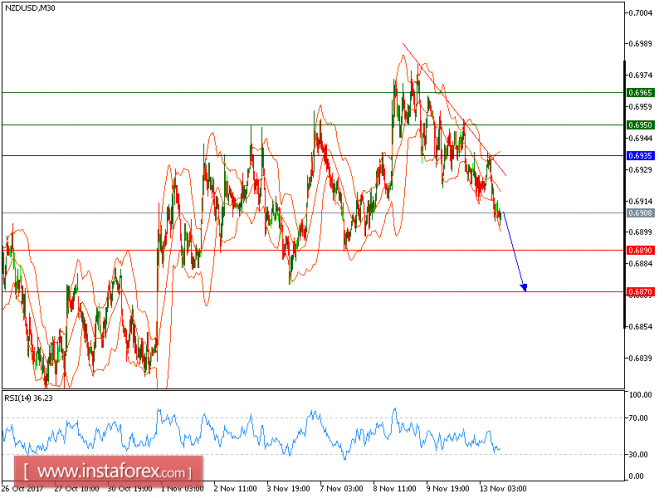The image size is (664, 498).
Task: Click the 0.6914 price axis value
Action: [x=641, y=202]
